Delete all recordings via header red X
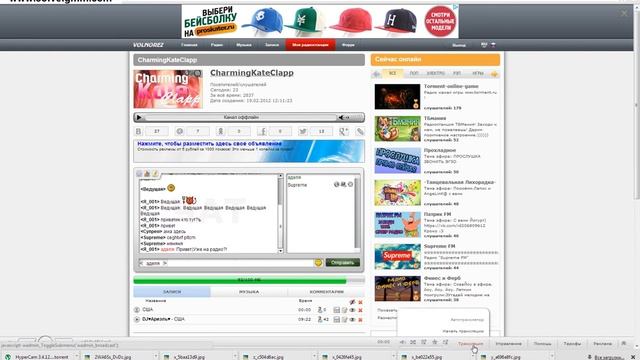Screen dimensions: 640x360 pyautogui.click(x=360, y=302)
